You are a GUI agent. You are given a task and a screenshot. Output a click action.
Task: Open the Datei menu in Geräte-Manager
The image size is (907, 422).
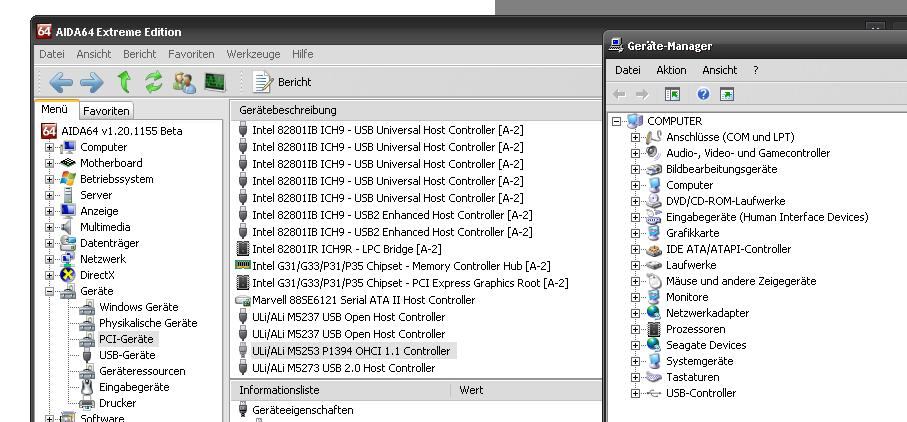(628, 70)
